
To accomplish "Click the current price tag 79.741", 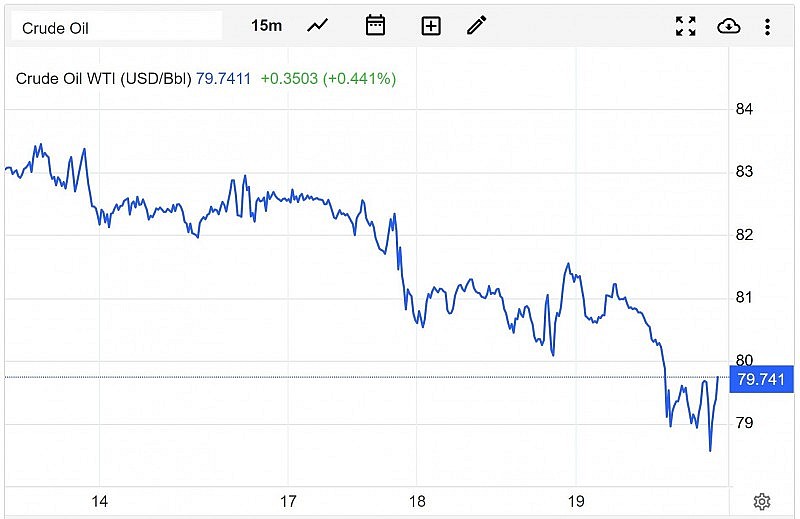I will point(763,380).
